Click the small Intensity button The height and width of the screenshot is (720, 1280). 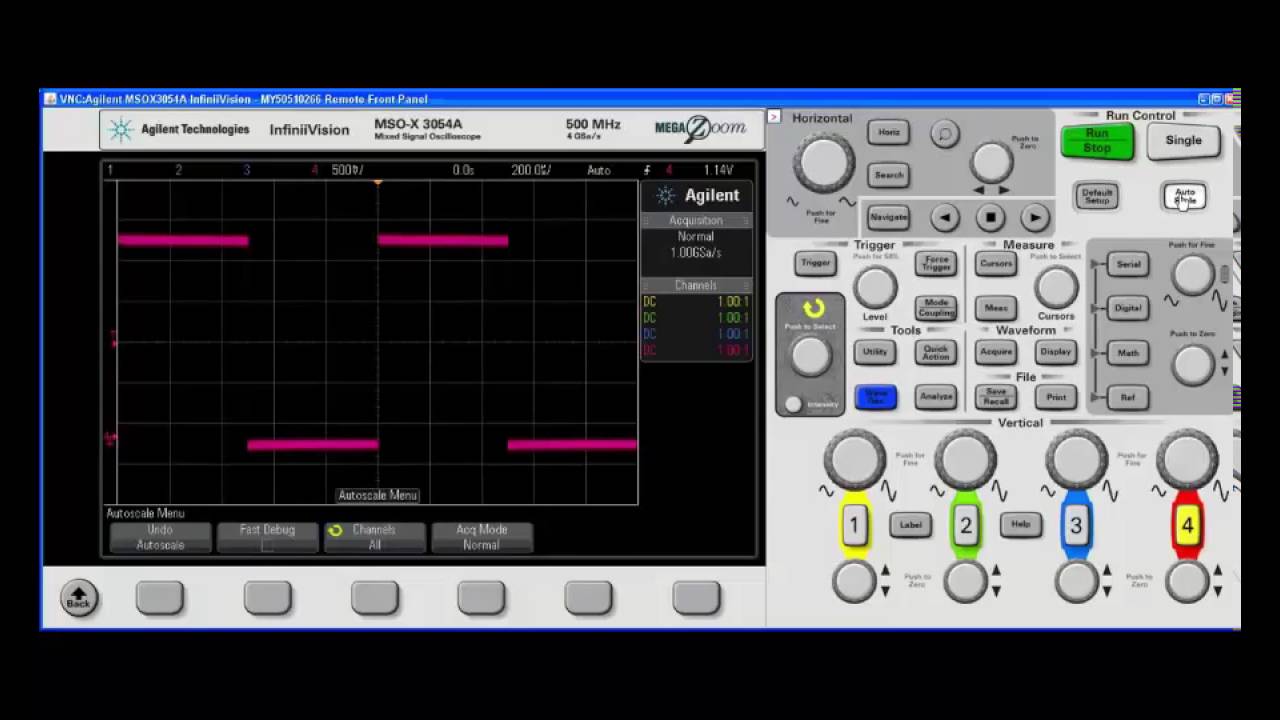tap(794, 404)
